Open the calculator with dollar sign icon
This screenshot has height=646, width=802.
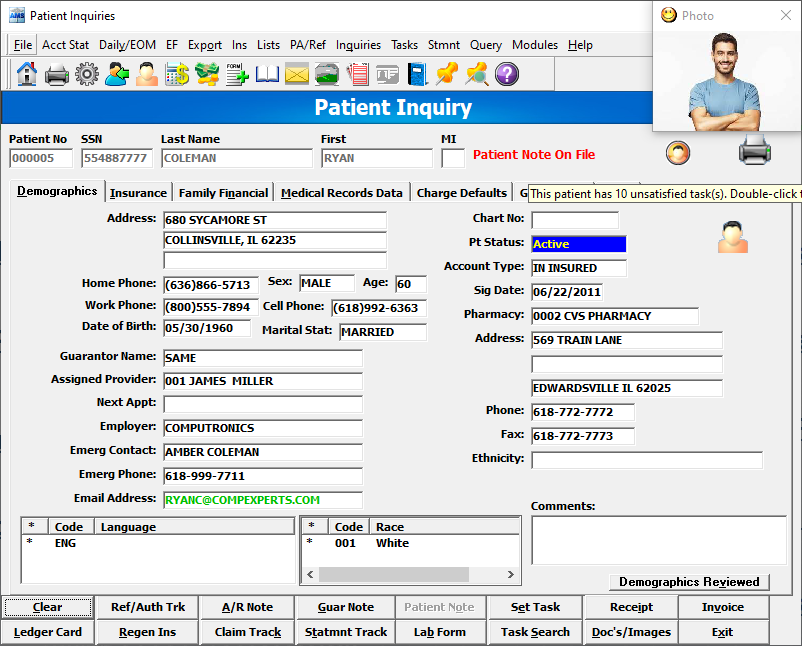[177, 74]
